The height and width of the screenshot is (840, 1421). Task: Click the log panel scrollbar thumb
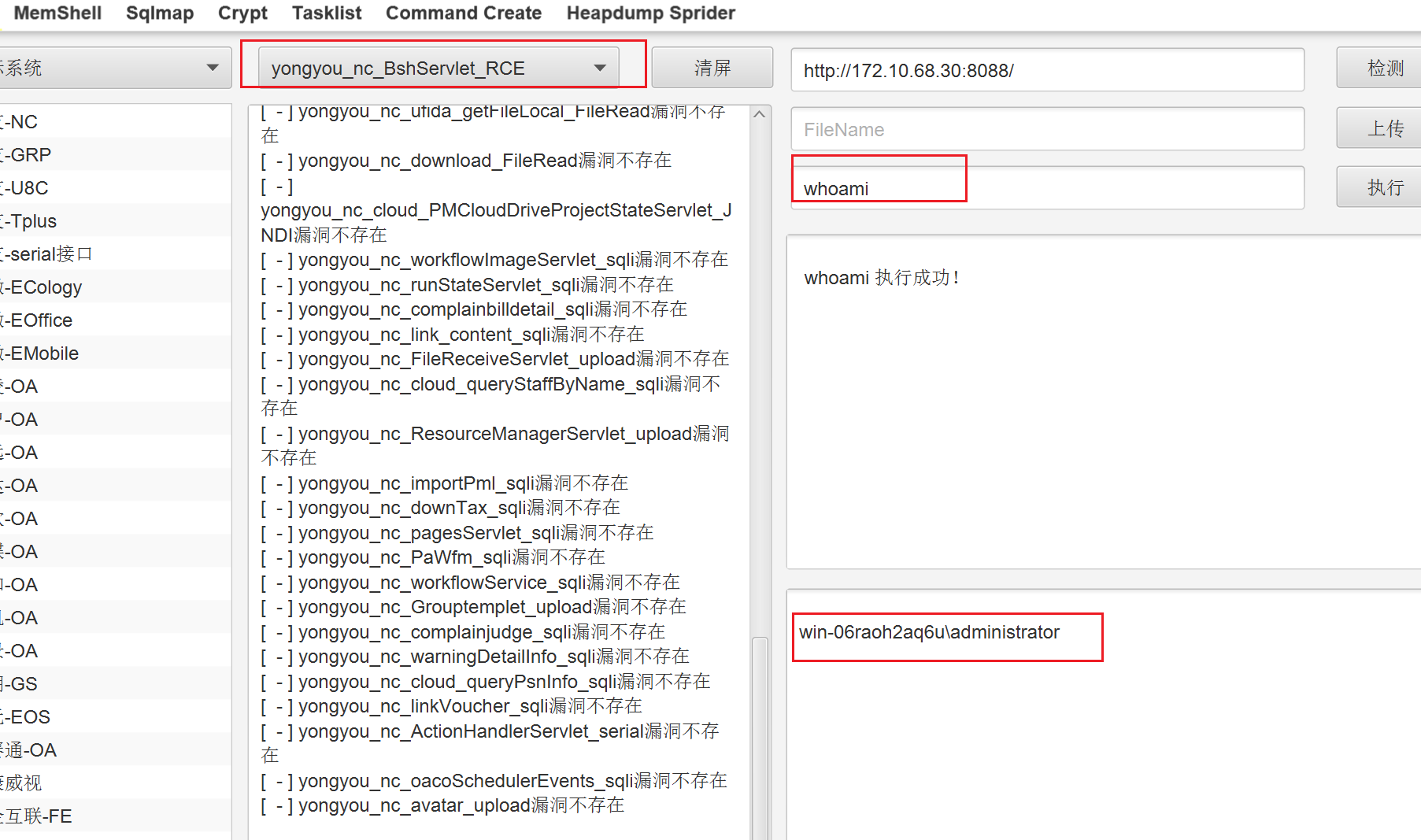click(x=760, y=738)
